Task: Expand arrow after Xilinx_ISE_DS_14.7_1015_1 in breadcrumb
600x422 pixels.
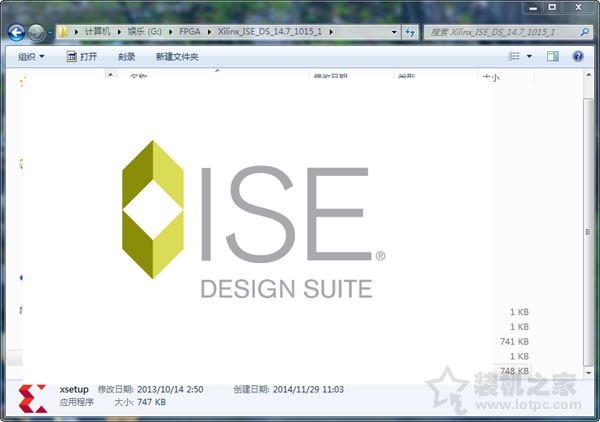Action: (331, 32)
